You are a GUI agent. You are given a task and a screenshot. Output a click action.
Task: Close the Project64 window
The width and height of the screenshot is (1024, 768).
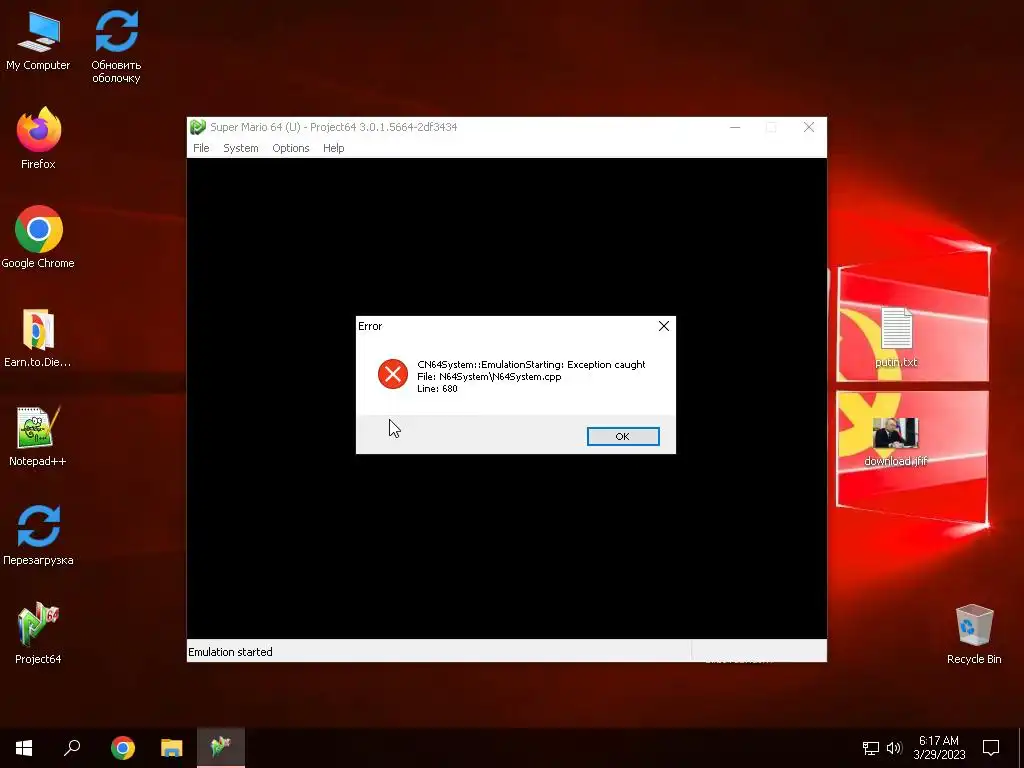coord(808,127)
